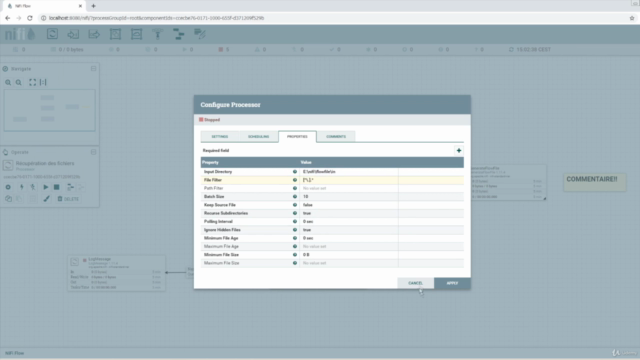Image resolution: width=640 pixels, height=360 pixels.
Task: Click the Copy icon in the Operate panel
Action: (8, 199)
